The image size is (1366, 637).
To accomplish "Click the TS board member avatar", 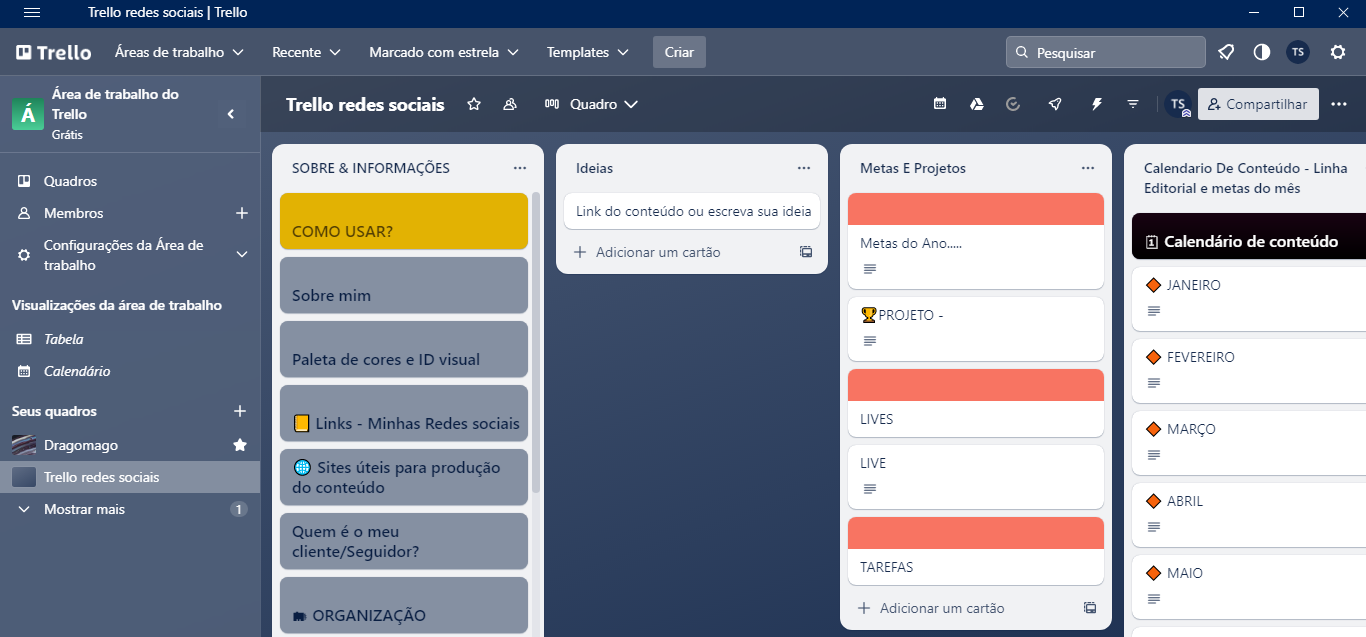I will click(x=1178, y=104).
